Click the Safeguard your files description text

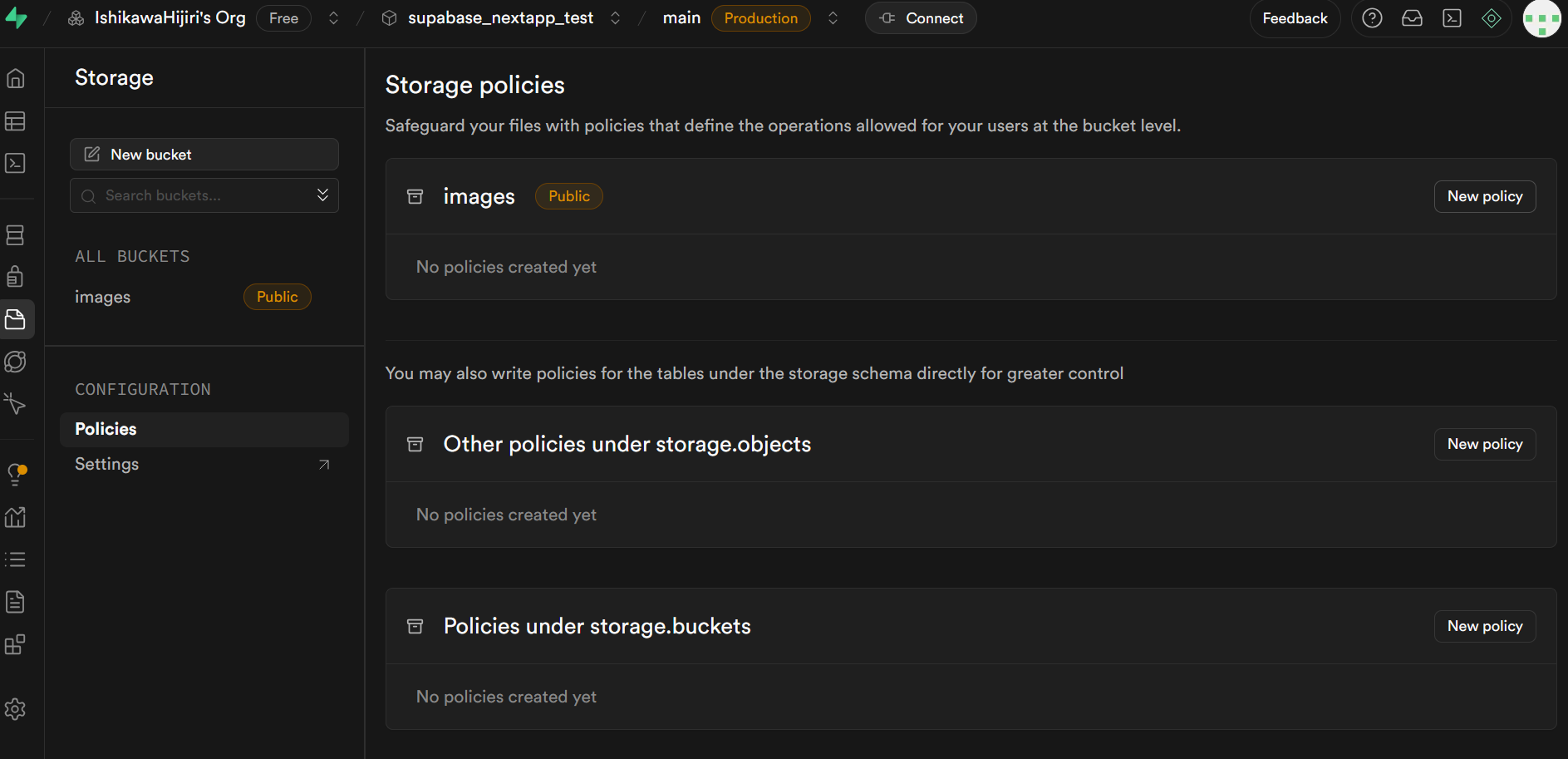click(783, 126)
